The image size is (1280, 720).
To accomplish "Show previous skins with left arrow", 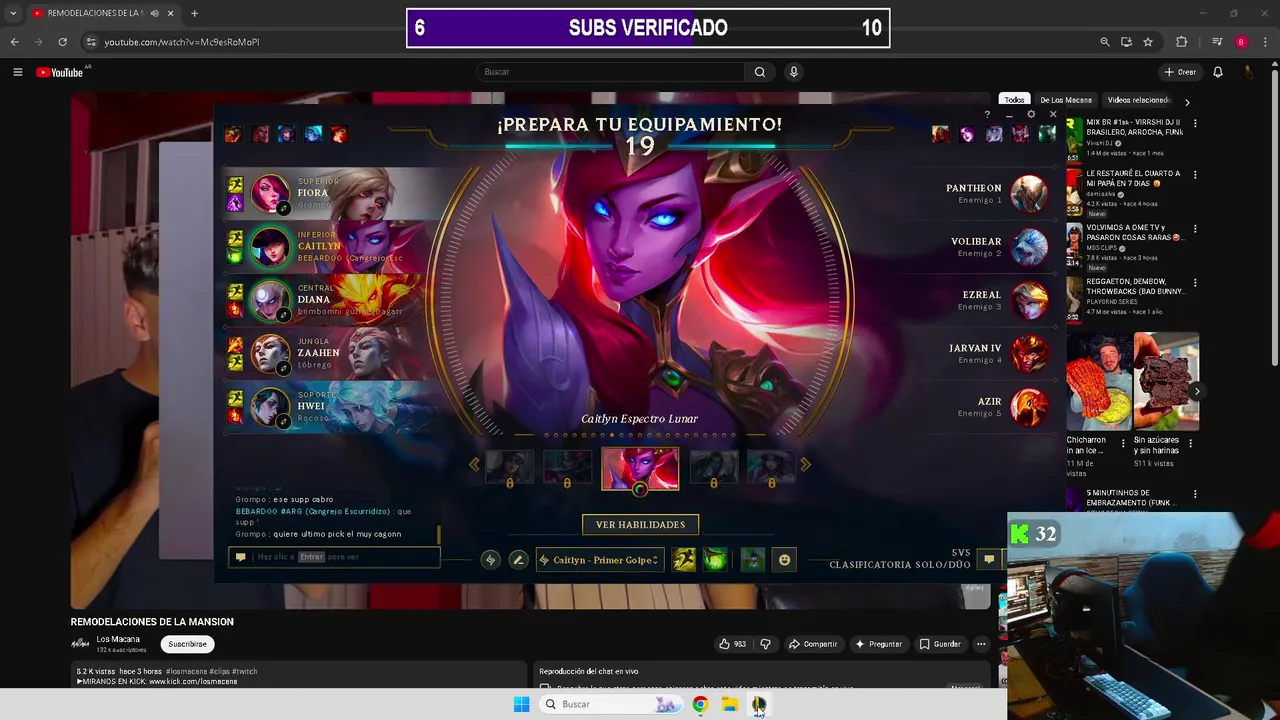I will pos(474,464).
